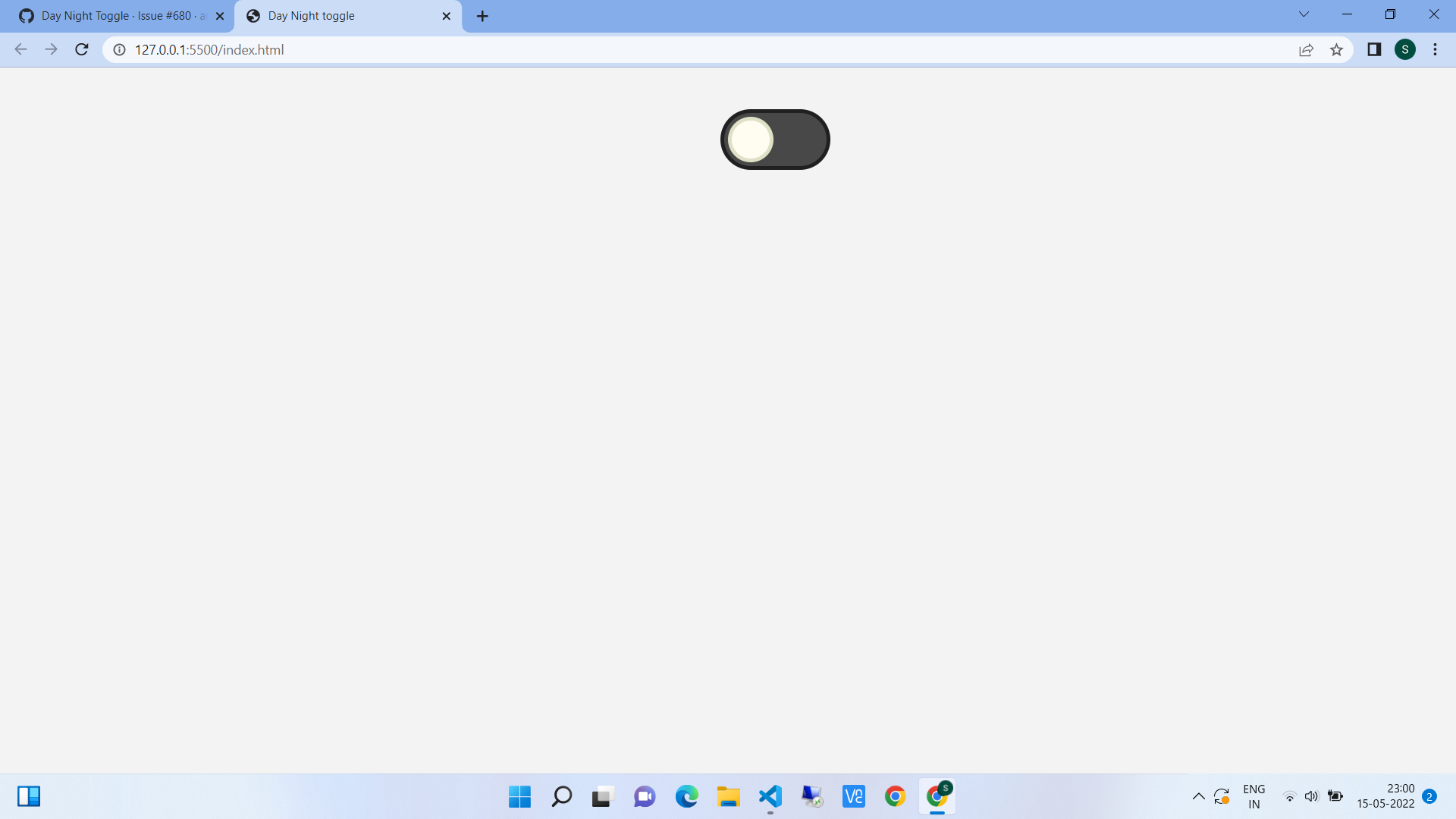
Task: Open File Explorer from the taskbar
Action: [728, 796]
